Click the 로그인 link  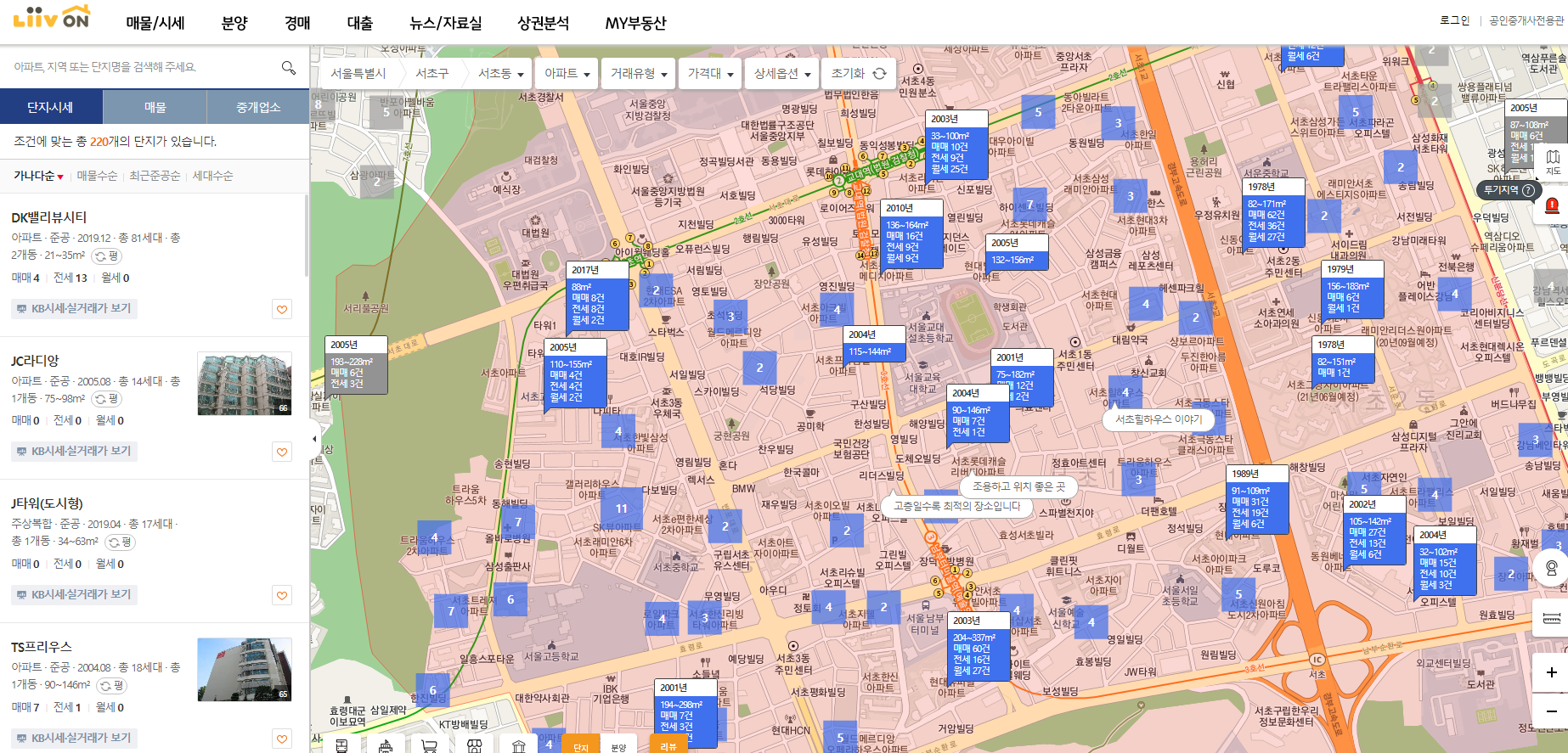click(1454, 20)
